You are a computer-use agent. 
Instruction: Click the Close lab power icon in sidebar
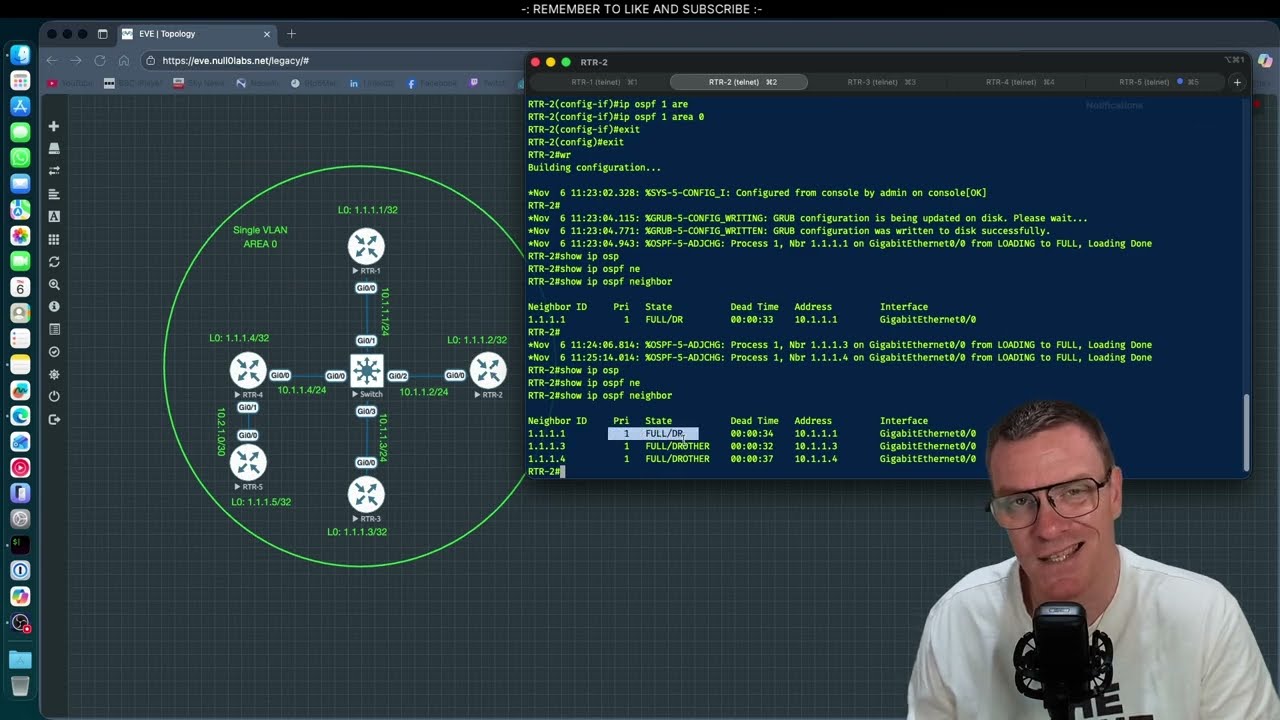(54, 397)
